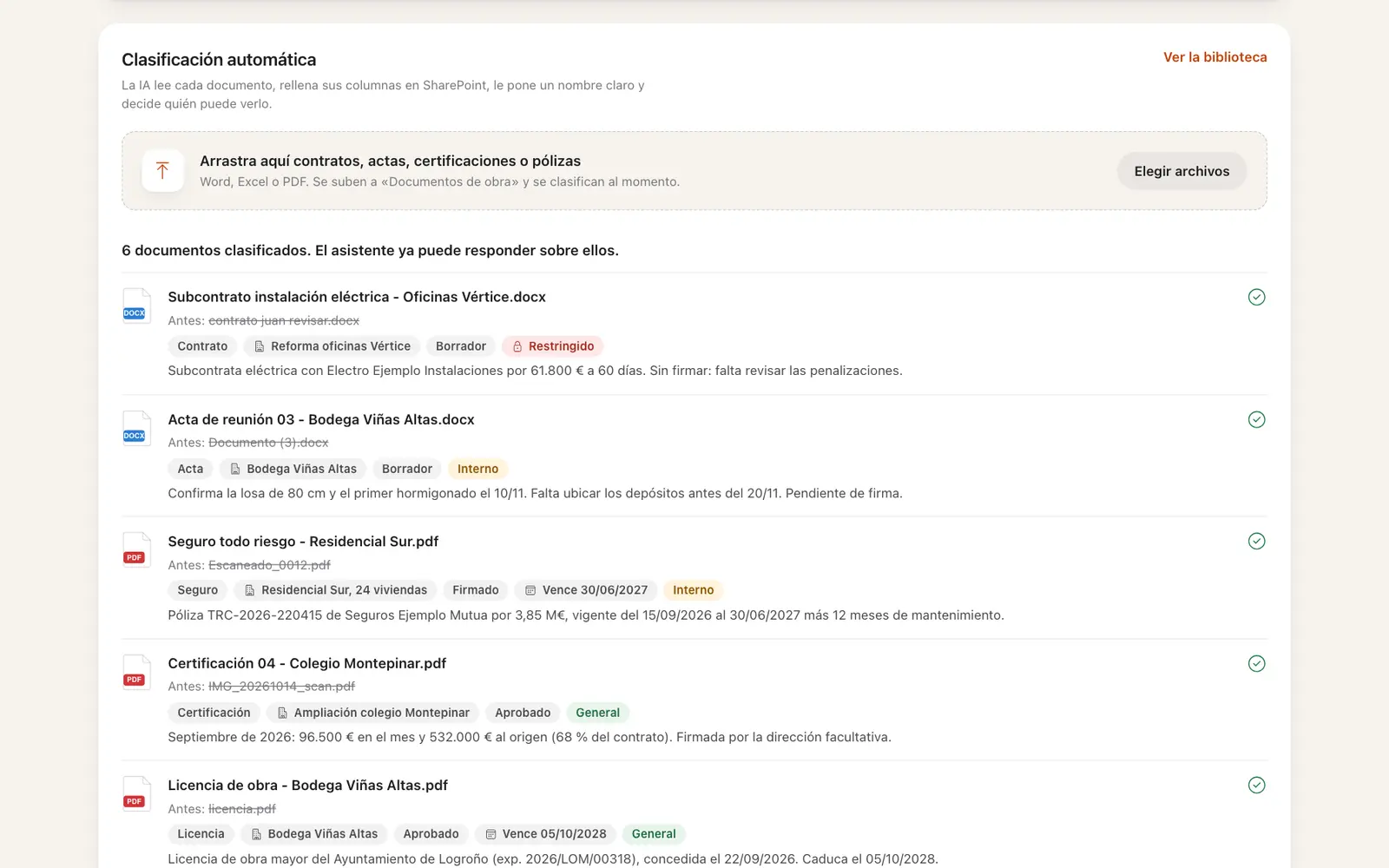The image size is (1389, 868).
Task: Click the Certificación tag
Action: coord(214,713)
